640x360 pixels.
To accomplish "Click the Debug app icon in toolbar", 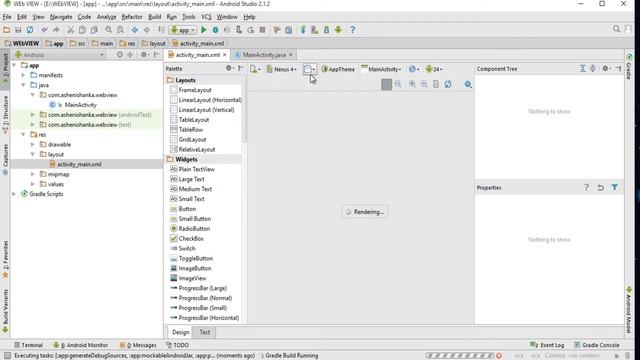I will [215, 30].
